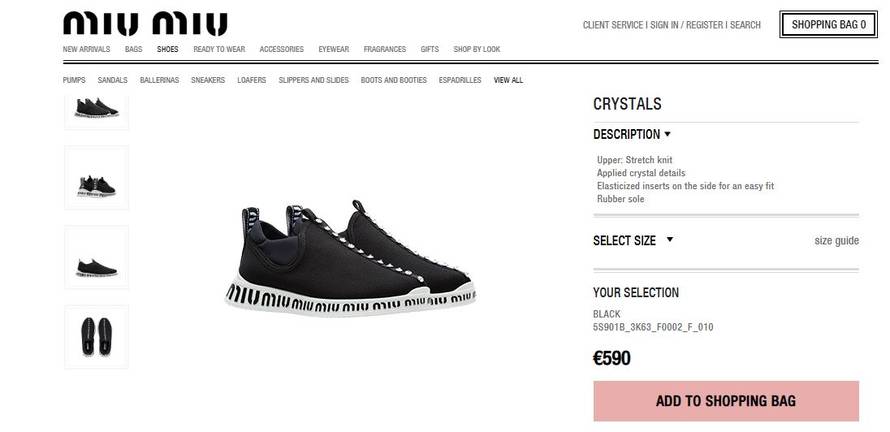Open the size guide link

(x=836, y=241)
